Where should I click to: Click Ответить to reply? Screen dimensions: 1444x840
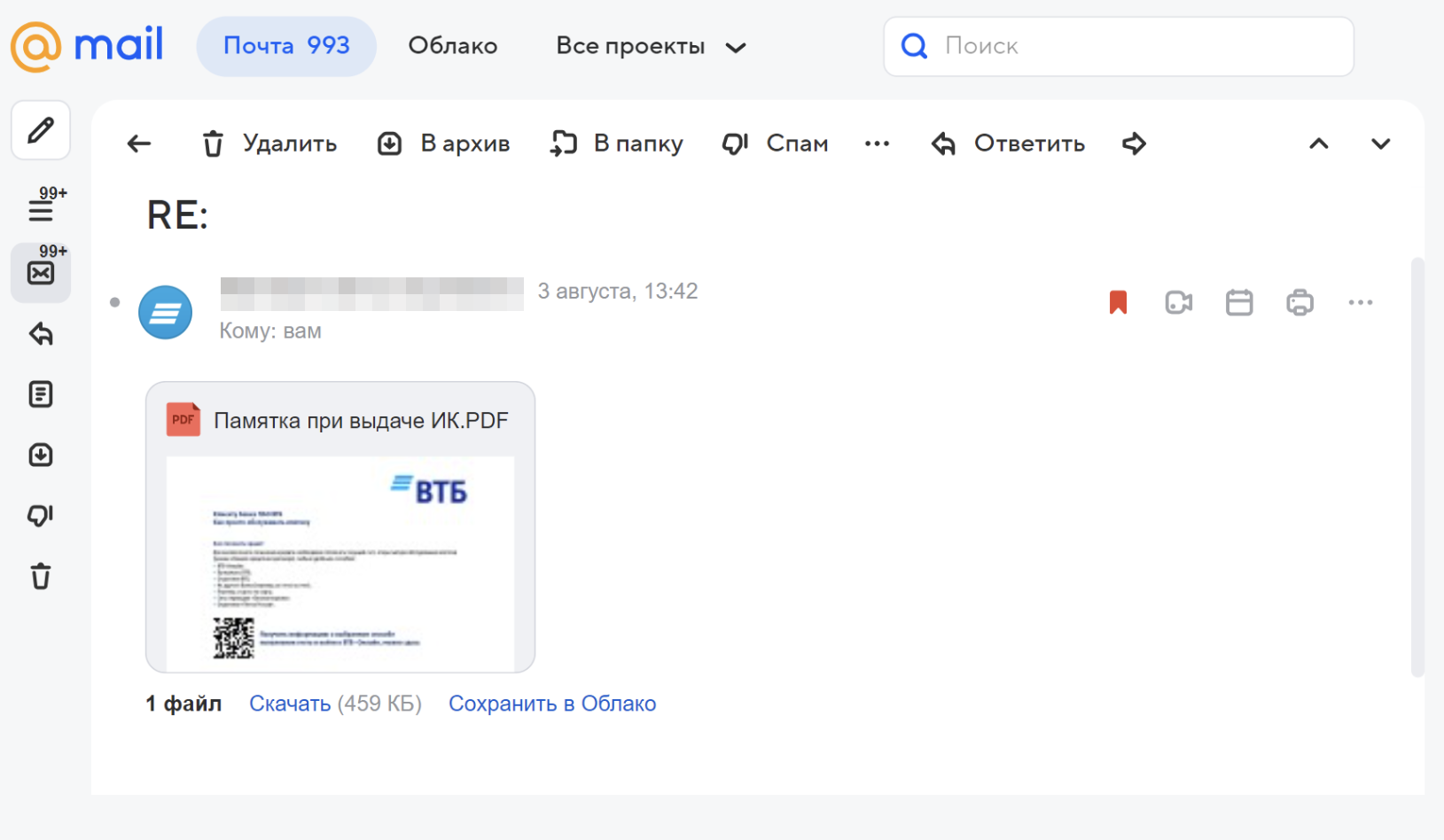click(1008, 144)
